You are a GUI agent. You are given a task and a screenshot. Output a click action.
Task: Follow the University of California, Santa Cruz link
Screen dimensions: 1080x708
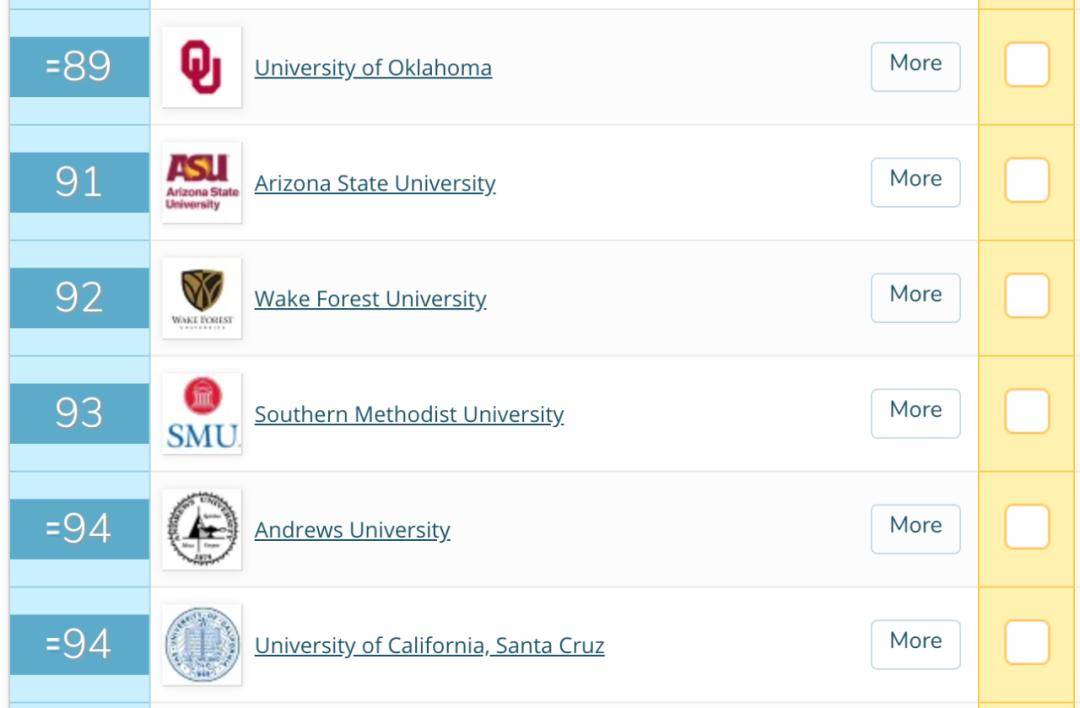tap(429, 646)
